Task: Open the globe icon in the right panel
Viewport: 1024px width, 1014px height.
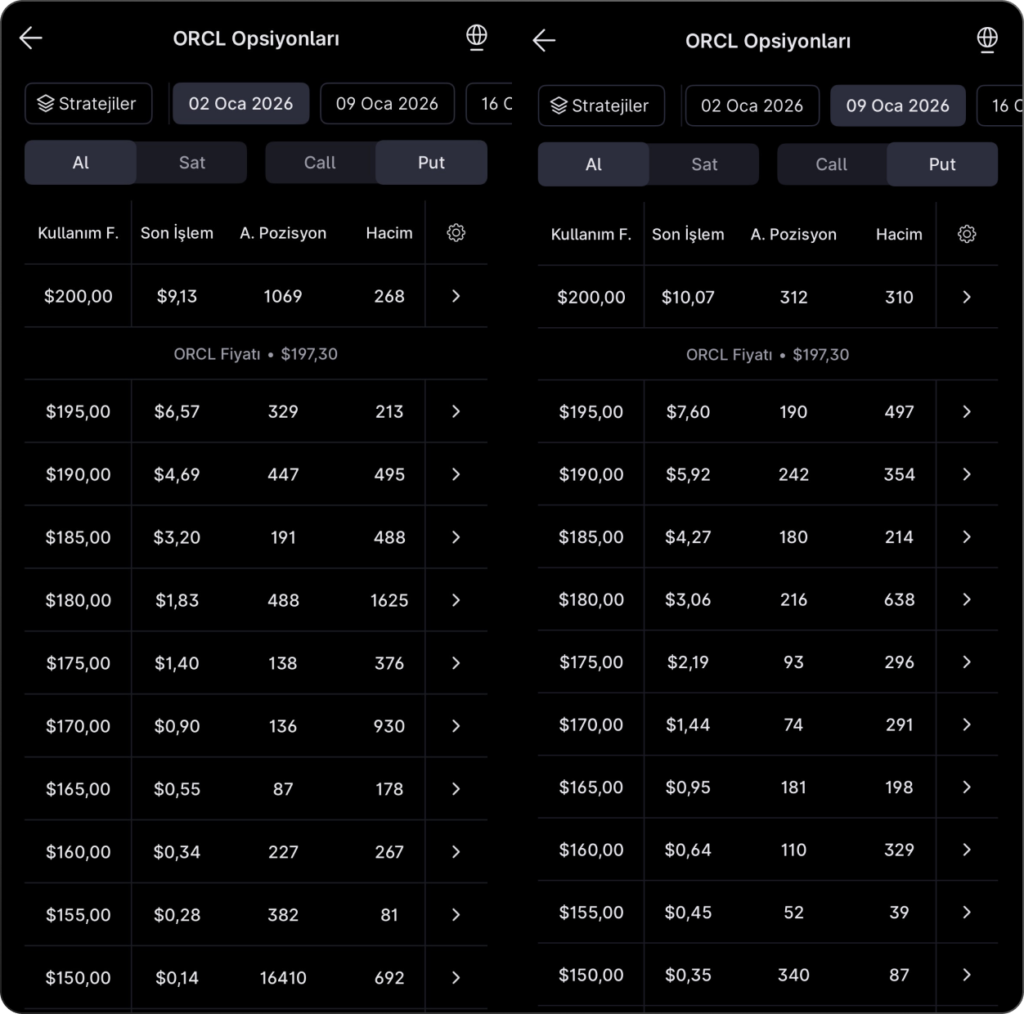Action: coord(987,39)
